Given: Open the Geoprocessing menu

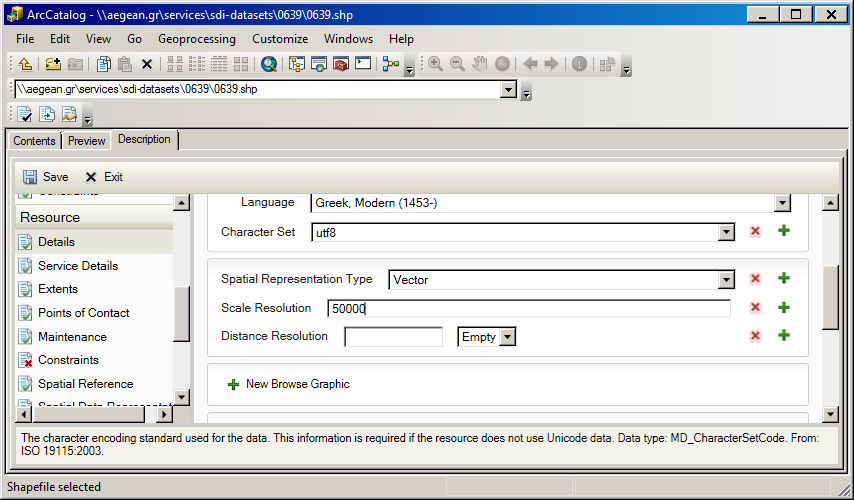Looking at the screenshot, I should point(197,39).
